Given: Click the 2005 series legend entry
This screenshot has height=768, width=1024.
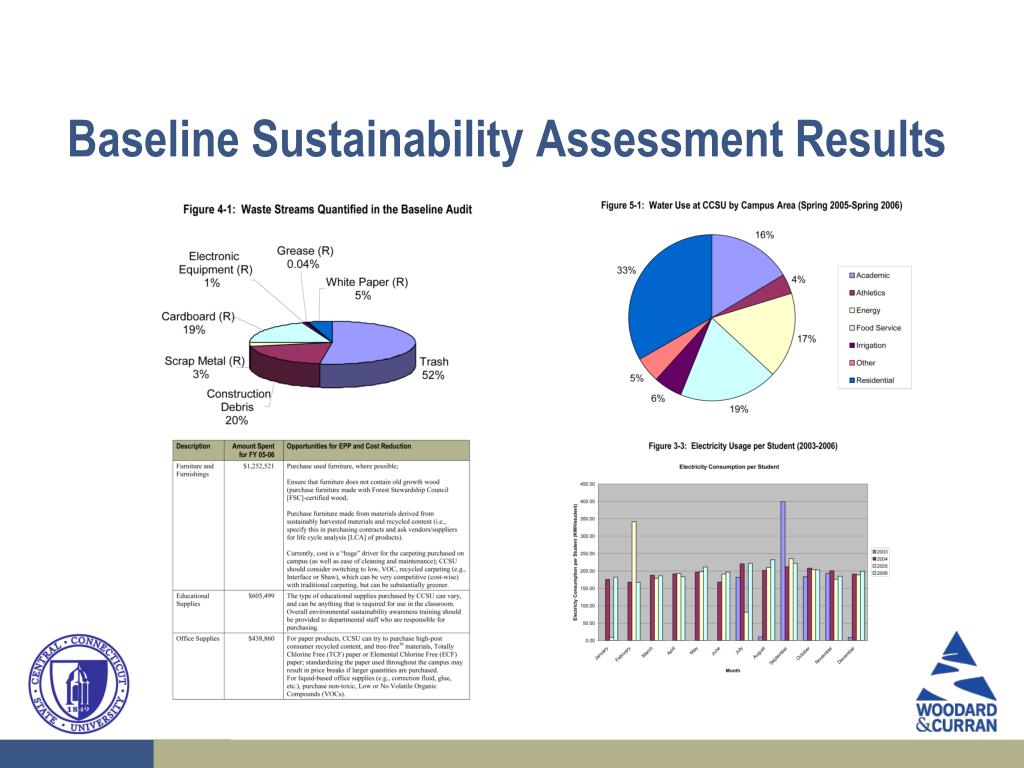Looking at the screenshot, I should pos(880,566).
